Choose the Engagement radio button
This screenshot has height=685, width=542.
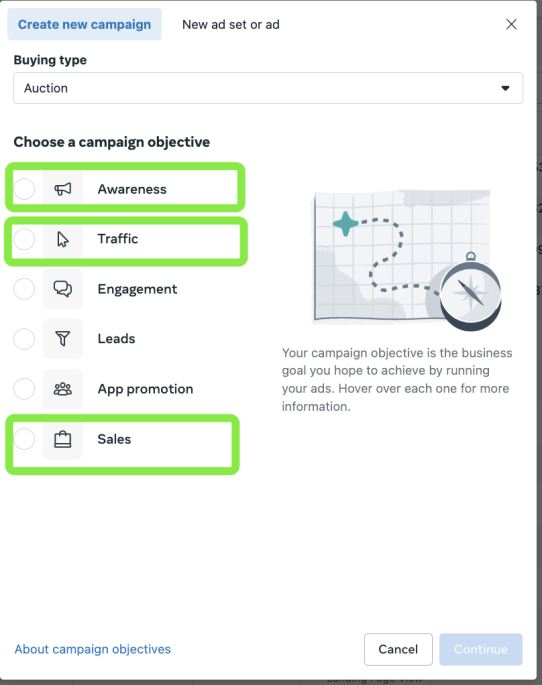pyautogui.click(x=24, y=289)
